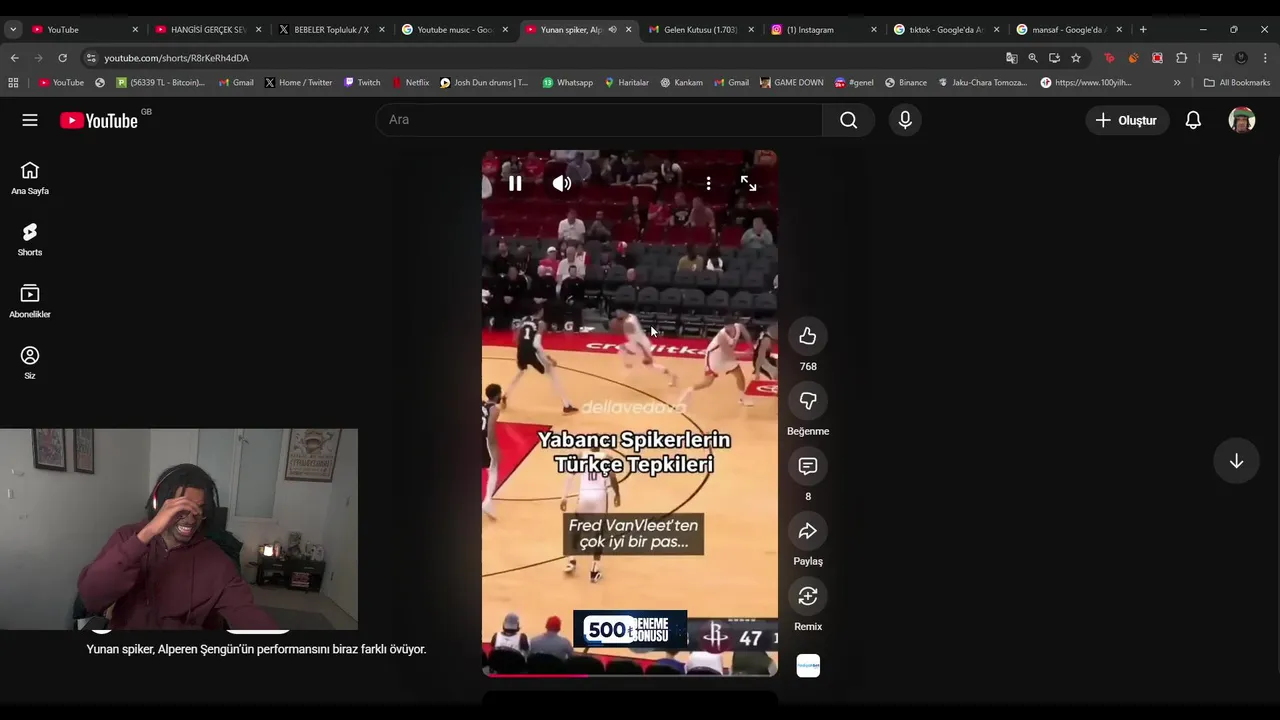The image size is (1280, 720).
Task: Open the red screen recorder extension
Action: click(x=1157, y=58)
